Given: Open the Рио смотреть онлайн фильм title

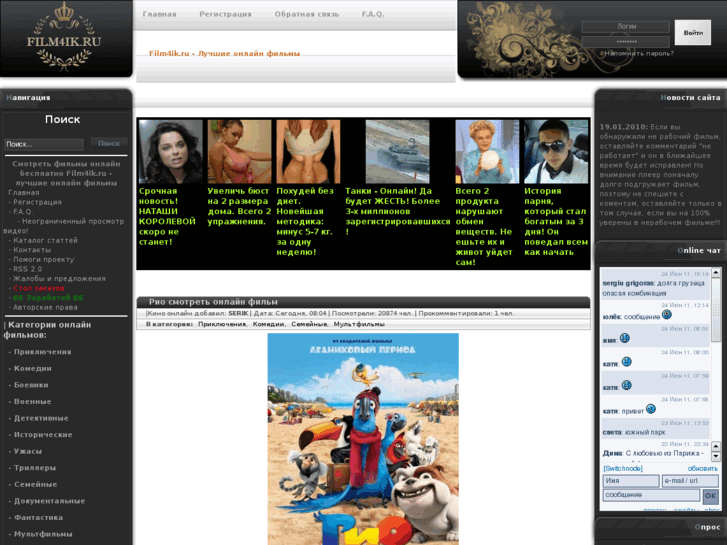Looking at the screenshot, I should pyautogui.click(x=213, y=302).
